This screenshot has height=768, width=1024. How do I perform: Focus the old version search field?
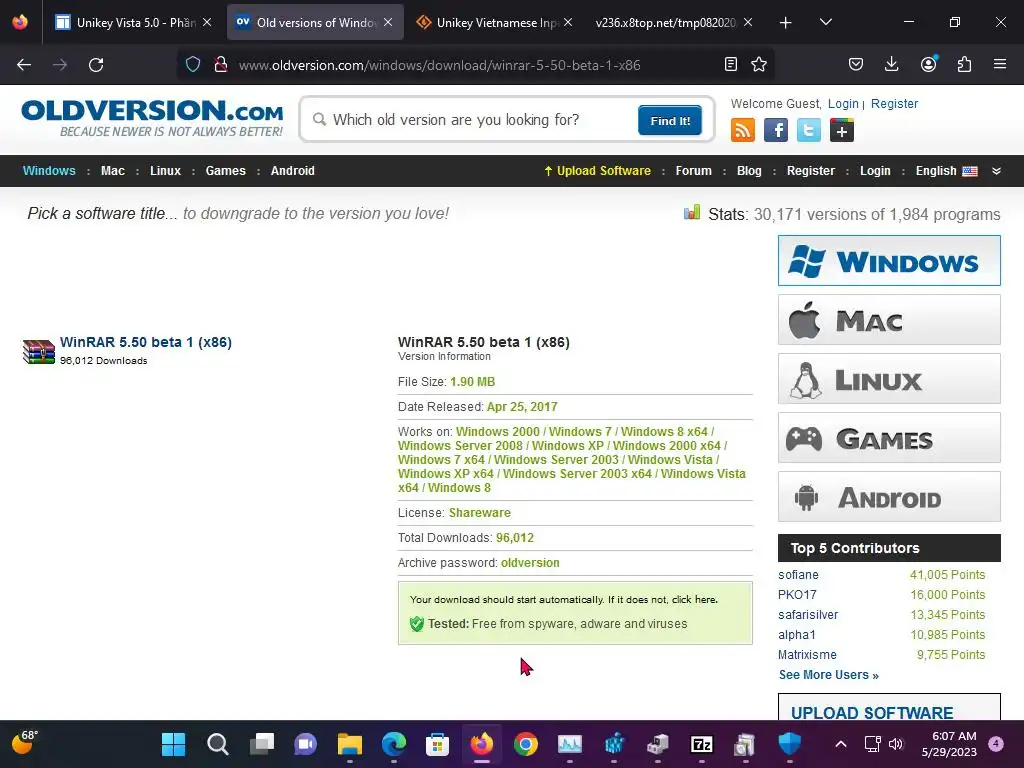pos(473,120)
